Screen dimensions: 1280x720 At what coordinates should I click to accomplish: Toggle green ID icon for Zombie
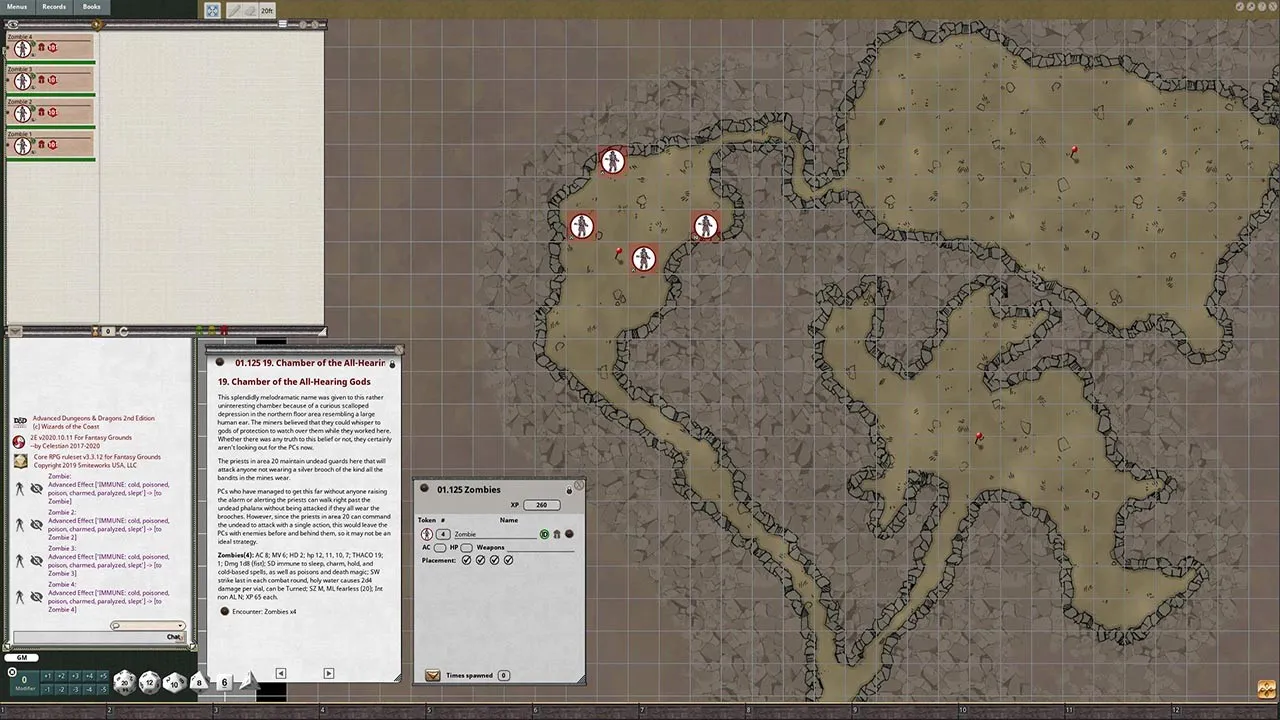[544, 534]
